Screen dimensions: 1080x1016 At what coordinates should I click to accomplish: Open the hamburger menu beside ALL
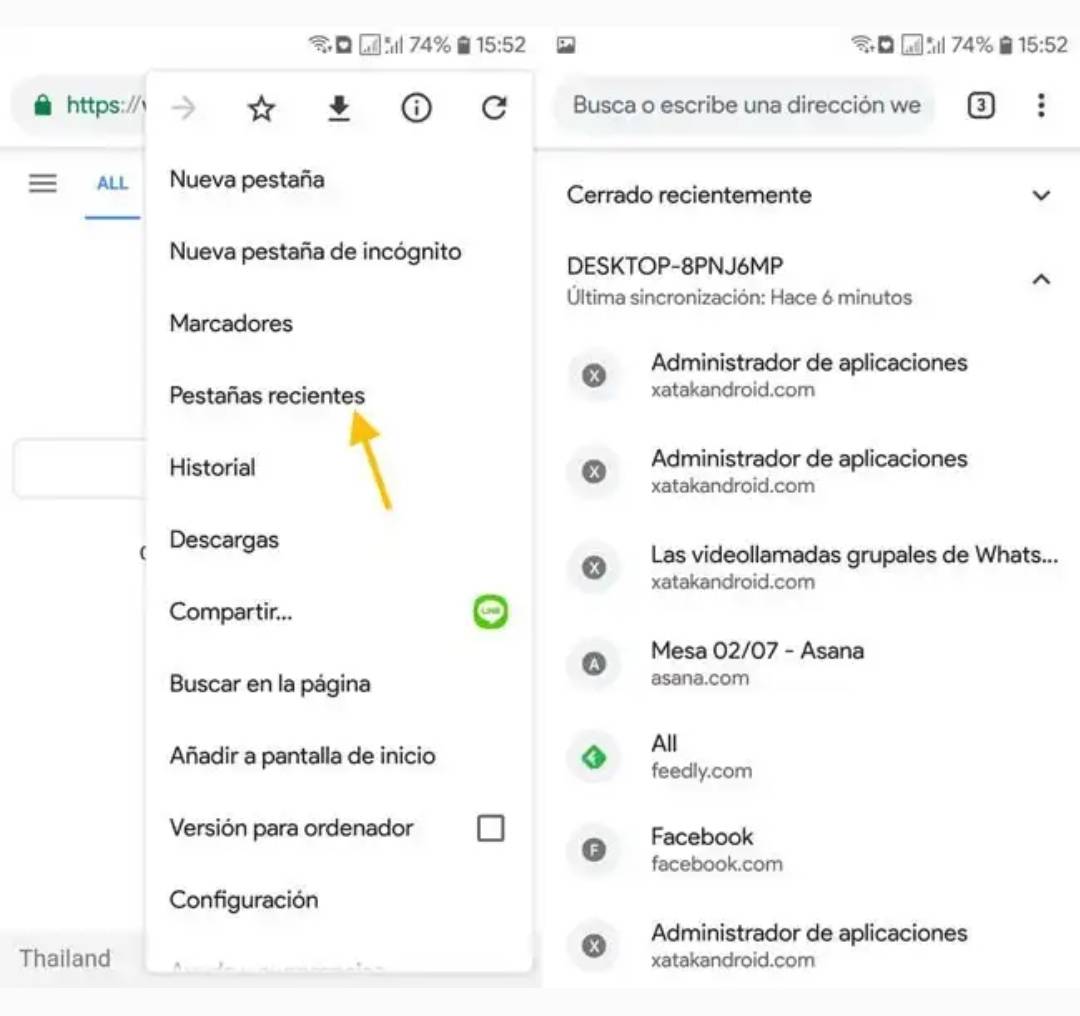click(x=43, y=183)
